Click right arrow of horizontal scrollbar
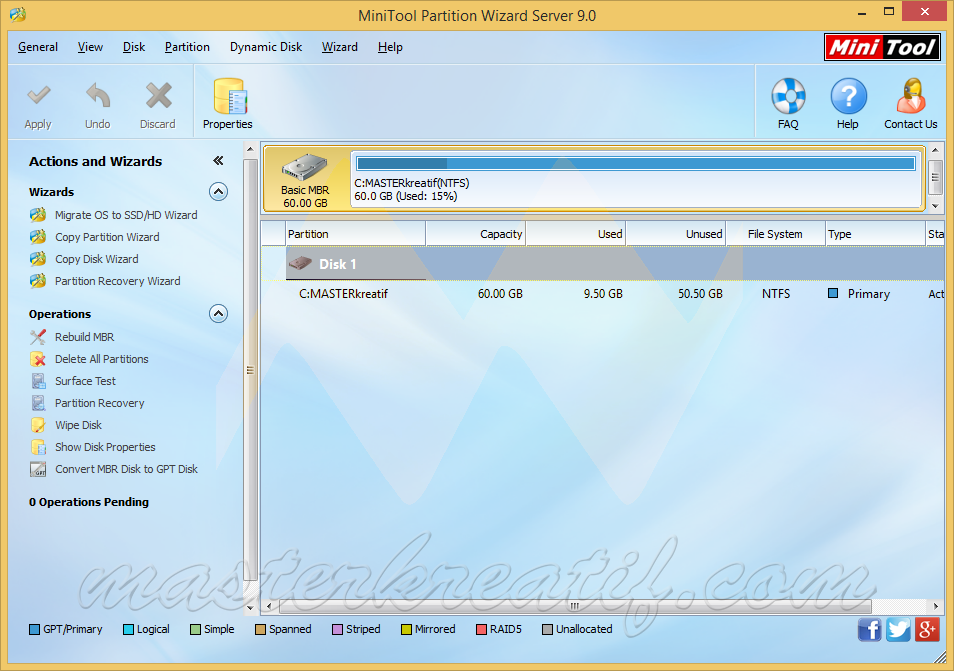The width and height of the screenshot is (954, 671). [936, 606]
